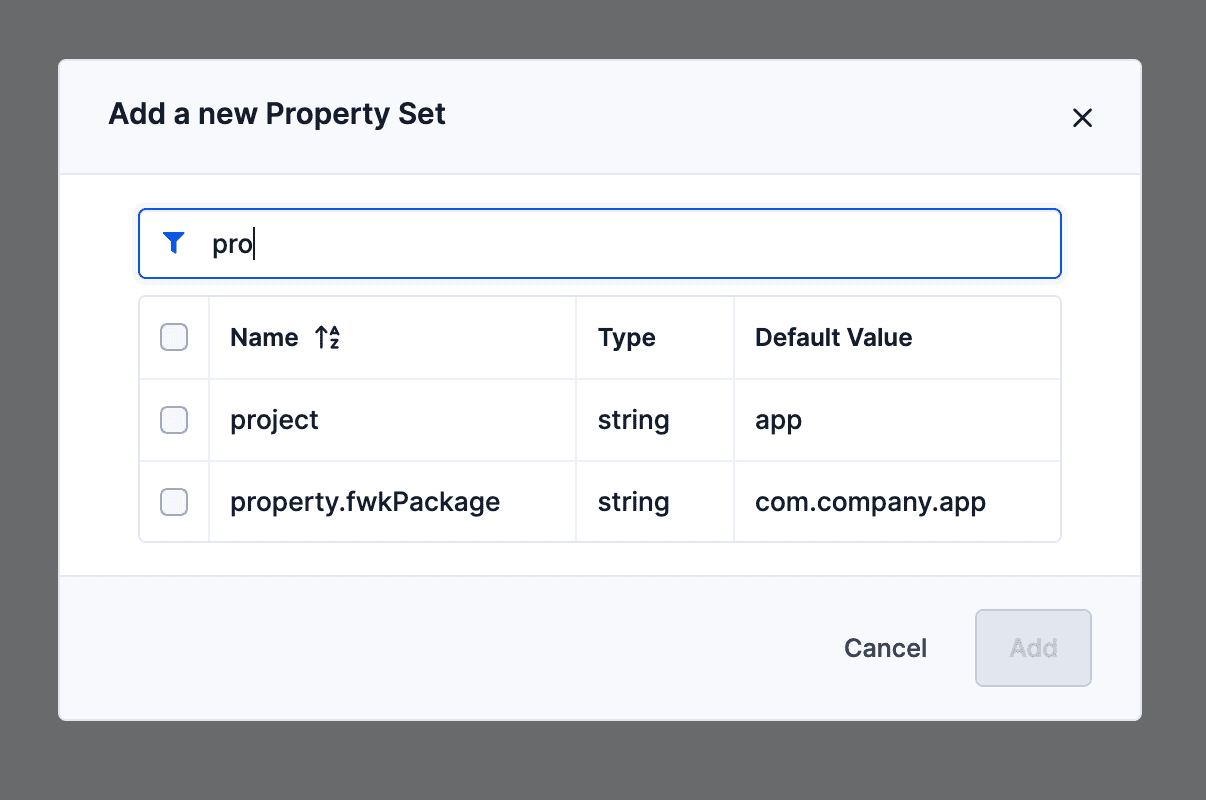Image resolution: width=1206 pixels, height=800 pixels.
Task: Click the dimmed backdrop outside the dialog
Action: click(x=600, y=760)
